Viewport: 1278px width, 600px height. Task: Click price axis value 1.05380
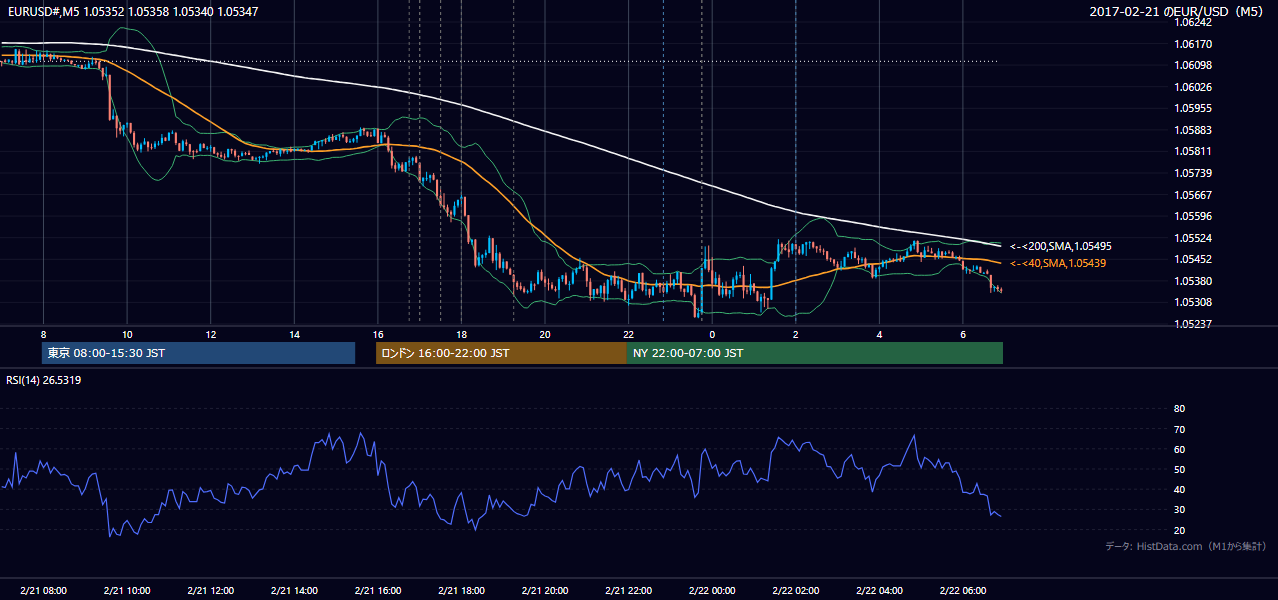click(1192, 281)
